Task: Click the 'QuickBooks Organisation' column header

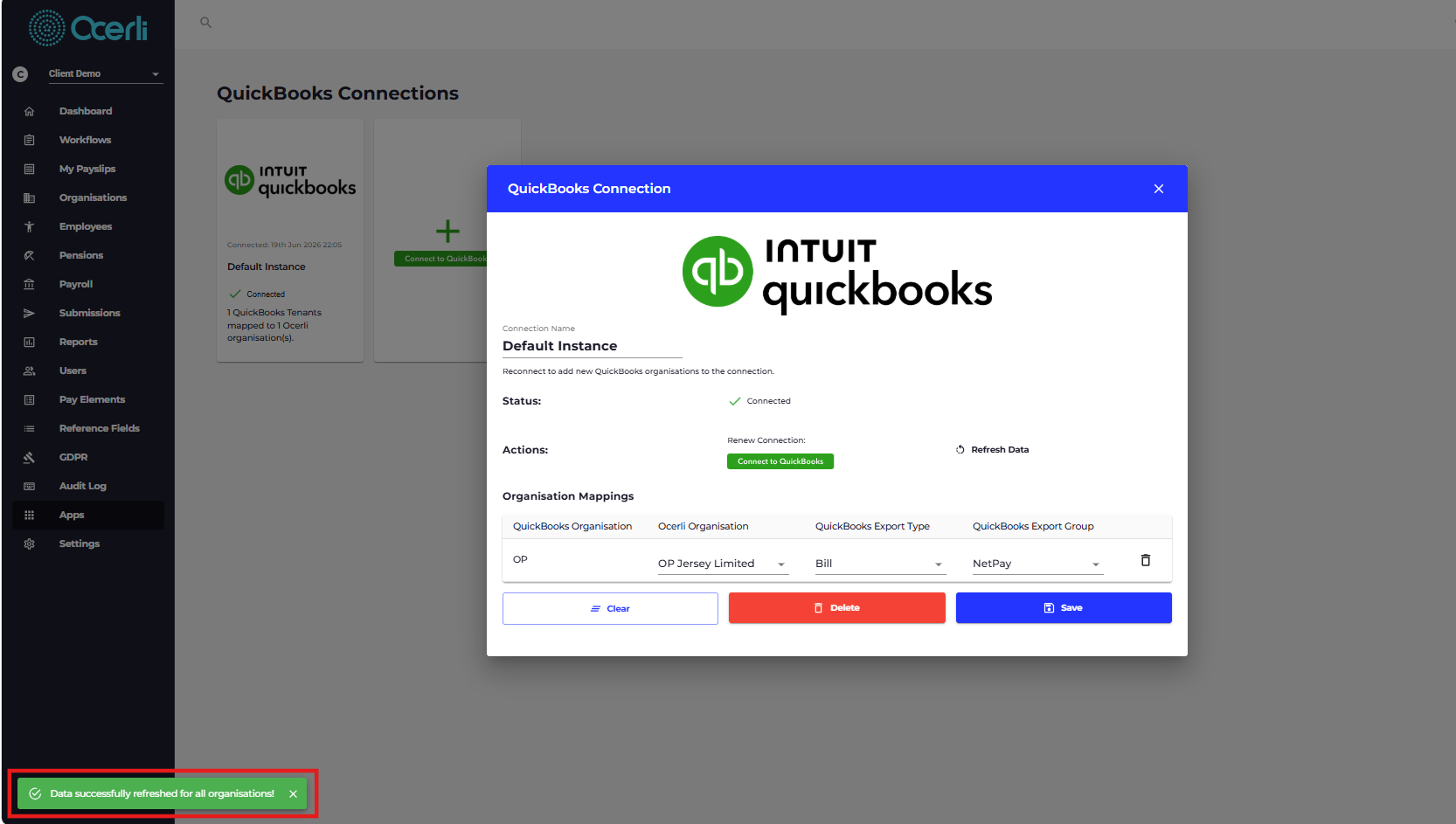Action: (572, 526)
